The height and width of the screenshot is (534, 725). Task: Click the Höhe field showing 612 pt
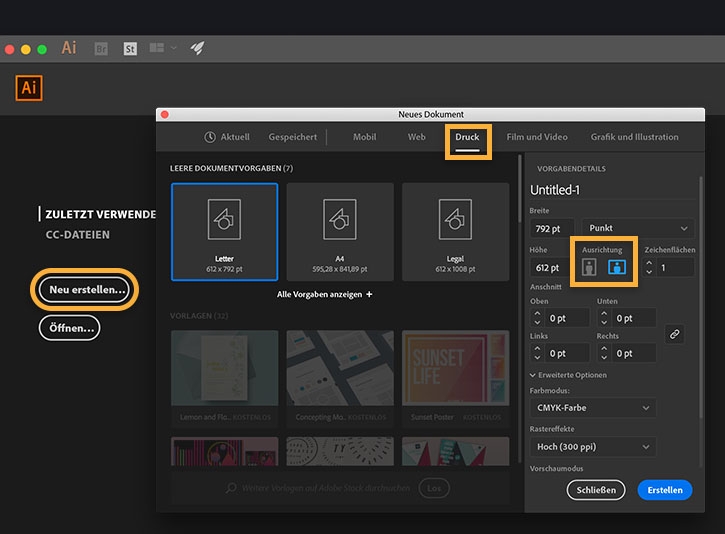(550, 268)
